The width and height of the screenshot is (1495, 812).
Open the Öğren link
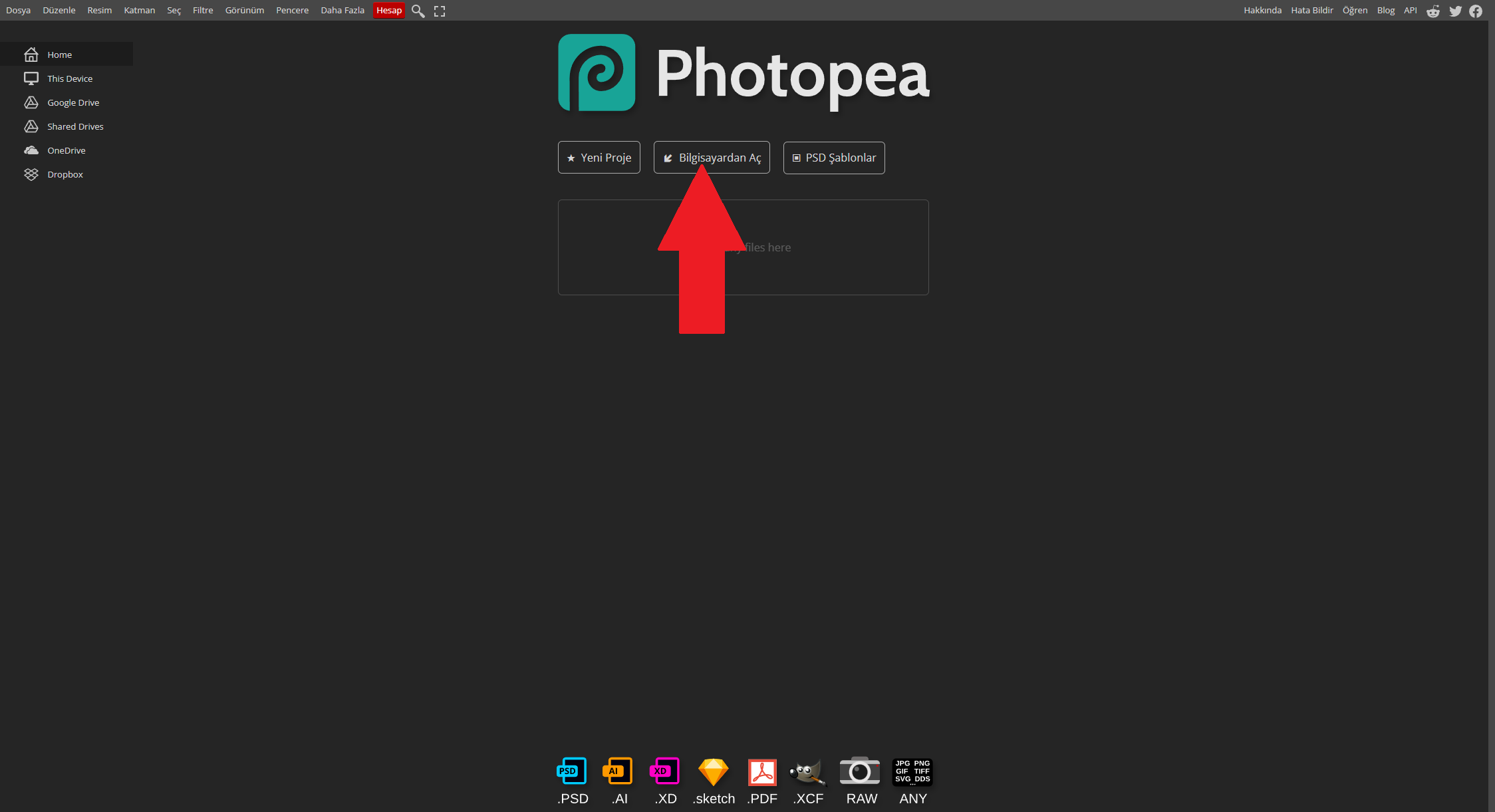click(x=1355, y=10)
